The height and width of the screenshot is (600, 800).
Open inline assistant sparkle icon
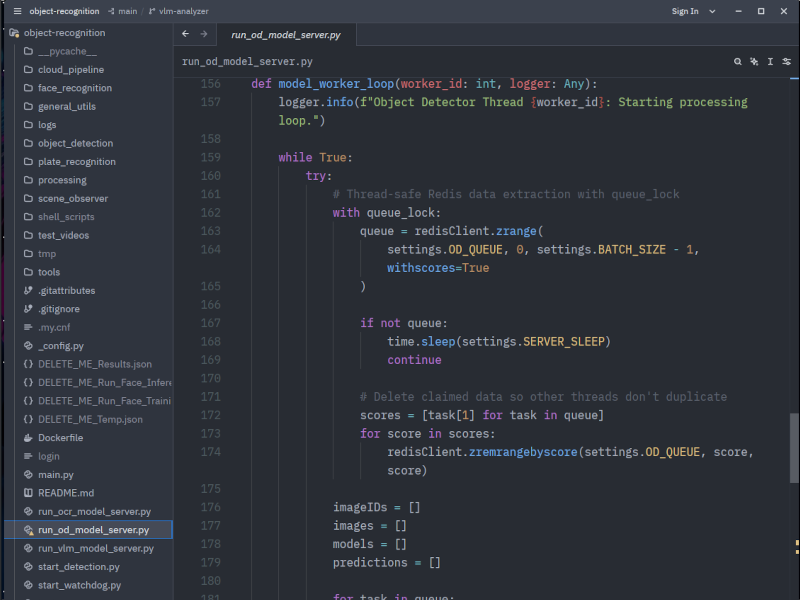(754, 62)
